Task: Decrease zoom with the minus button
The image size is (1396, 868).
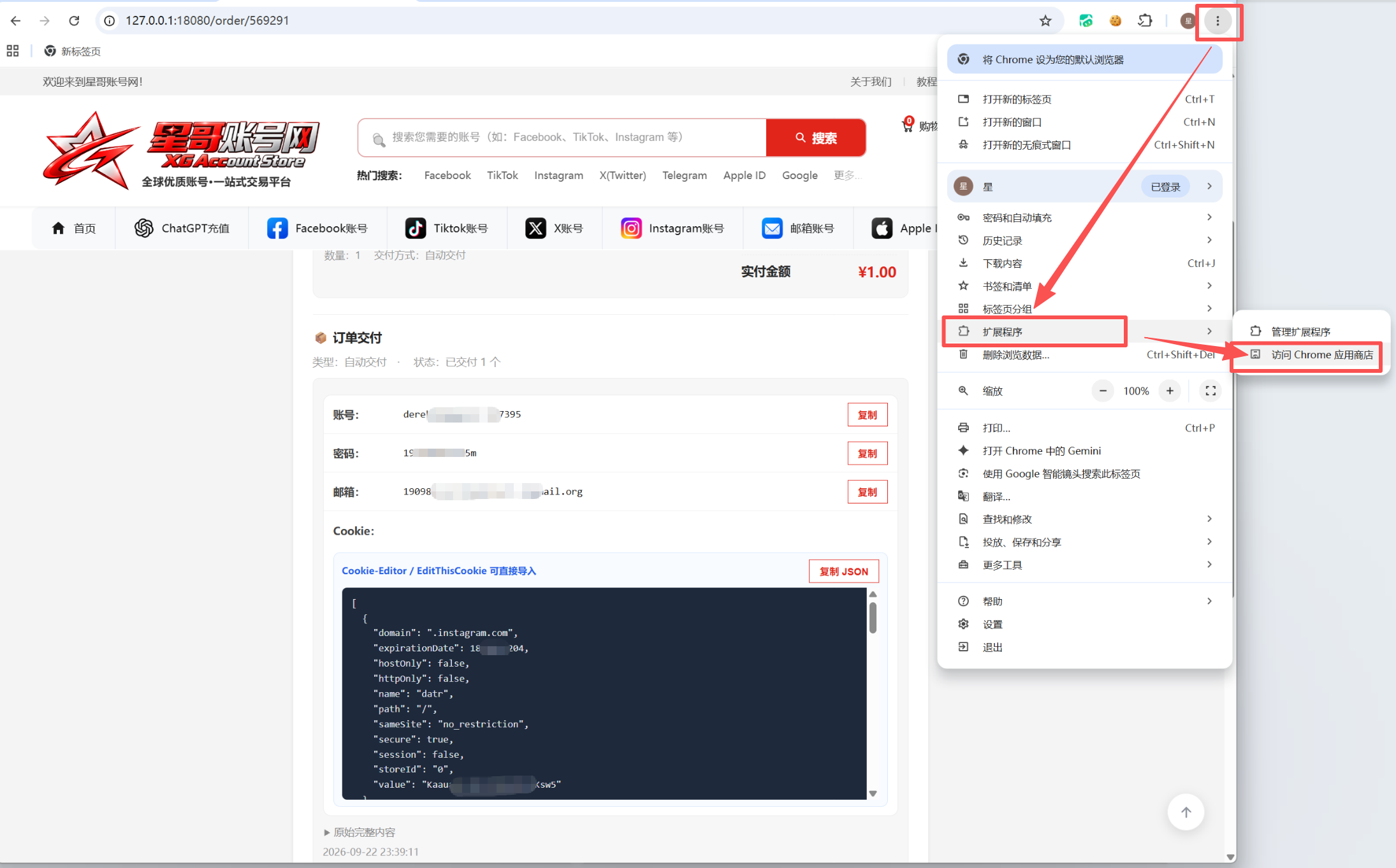Action: pos(1103,391)
